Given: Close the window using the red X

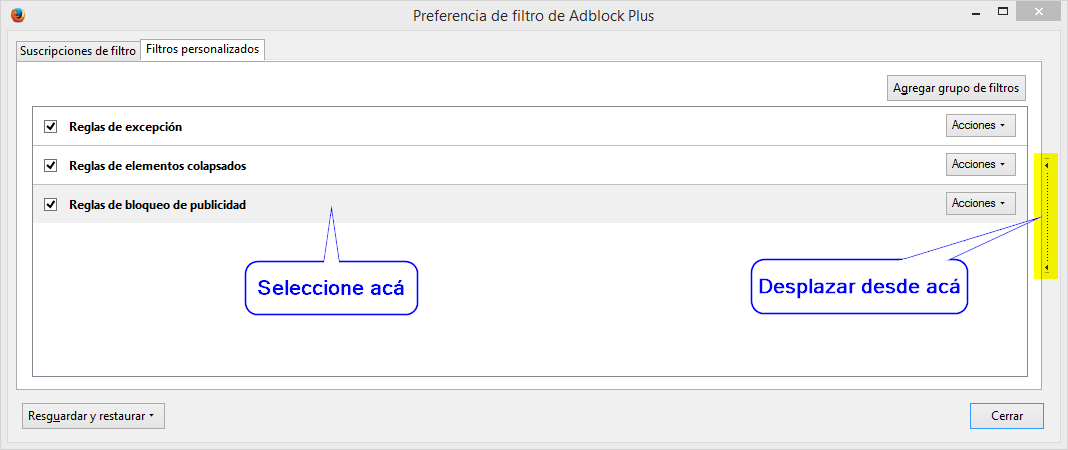Looking at the screenshot, I should 1039,12.
